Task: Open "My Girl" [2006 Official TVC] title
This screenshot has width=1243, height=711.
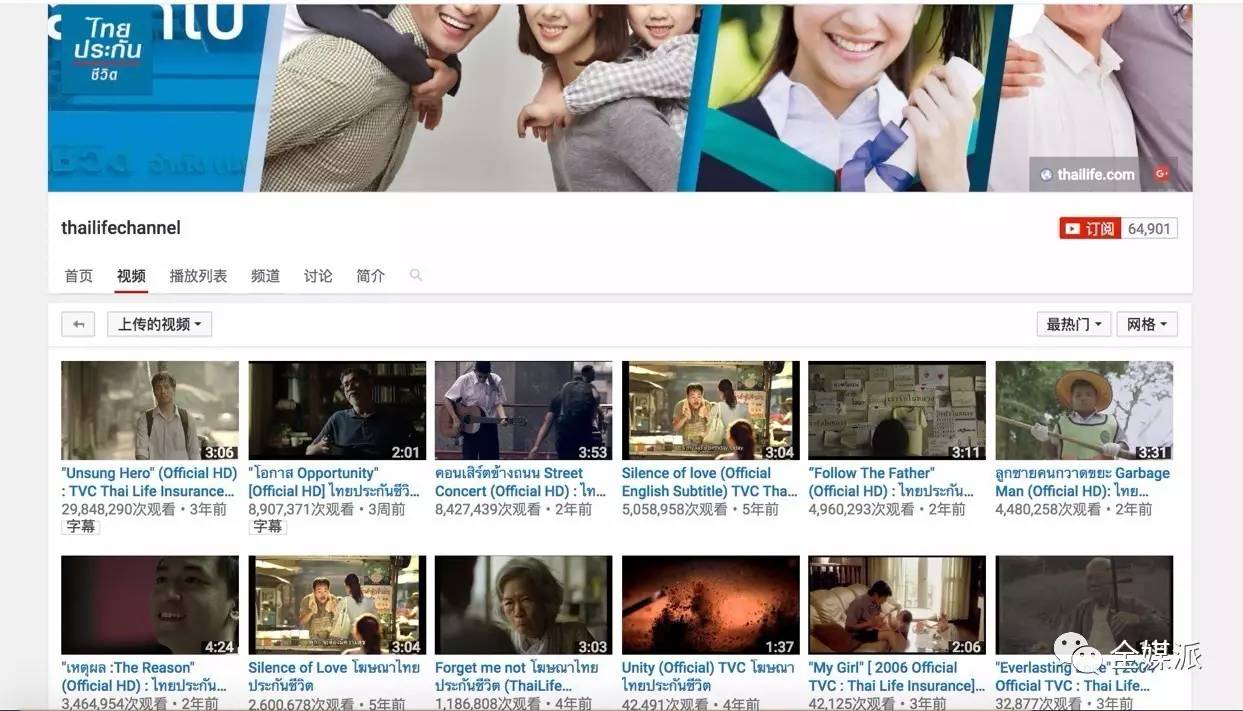Action: coord(896,677)
